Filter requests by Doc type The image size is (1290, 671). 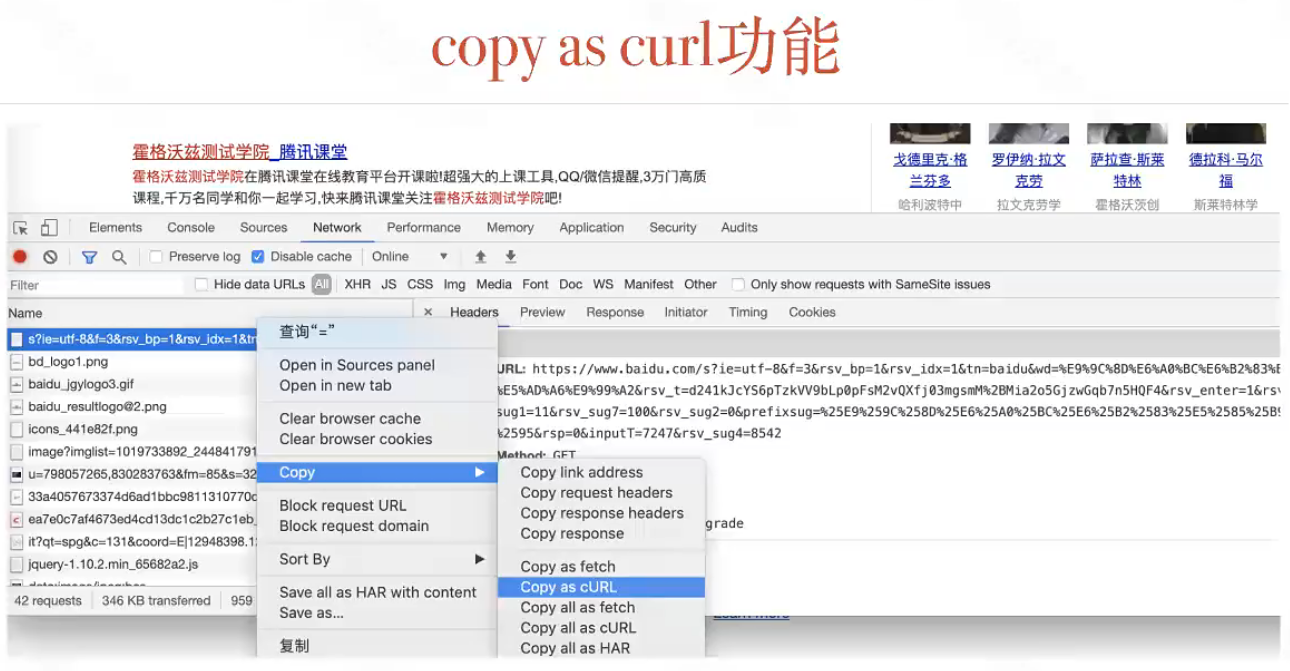point(571,285)
